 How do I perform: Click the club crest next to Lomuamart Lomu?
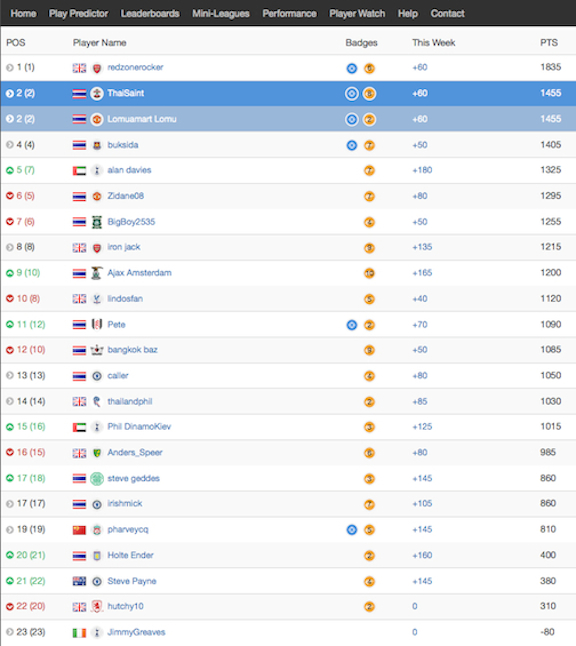(97, 119)
